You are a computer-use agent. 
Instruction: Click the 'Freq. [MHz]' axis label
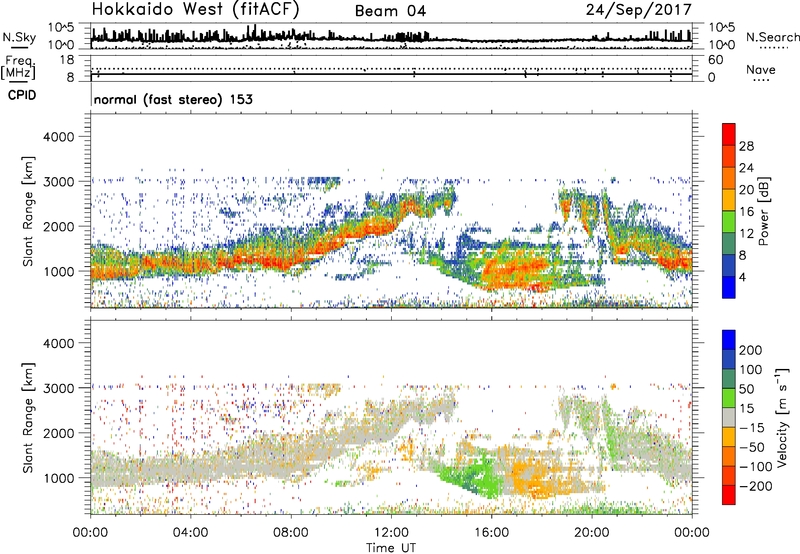pyautogui.click(x=18, y=68)
